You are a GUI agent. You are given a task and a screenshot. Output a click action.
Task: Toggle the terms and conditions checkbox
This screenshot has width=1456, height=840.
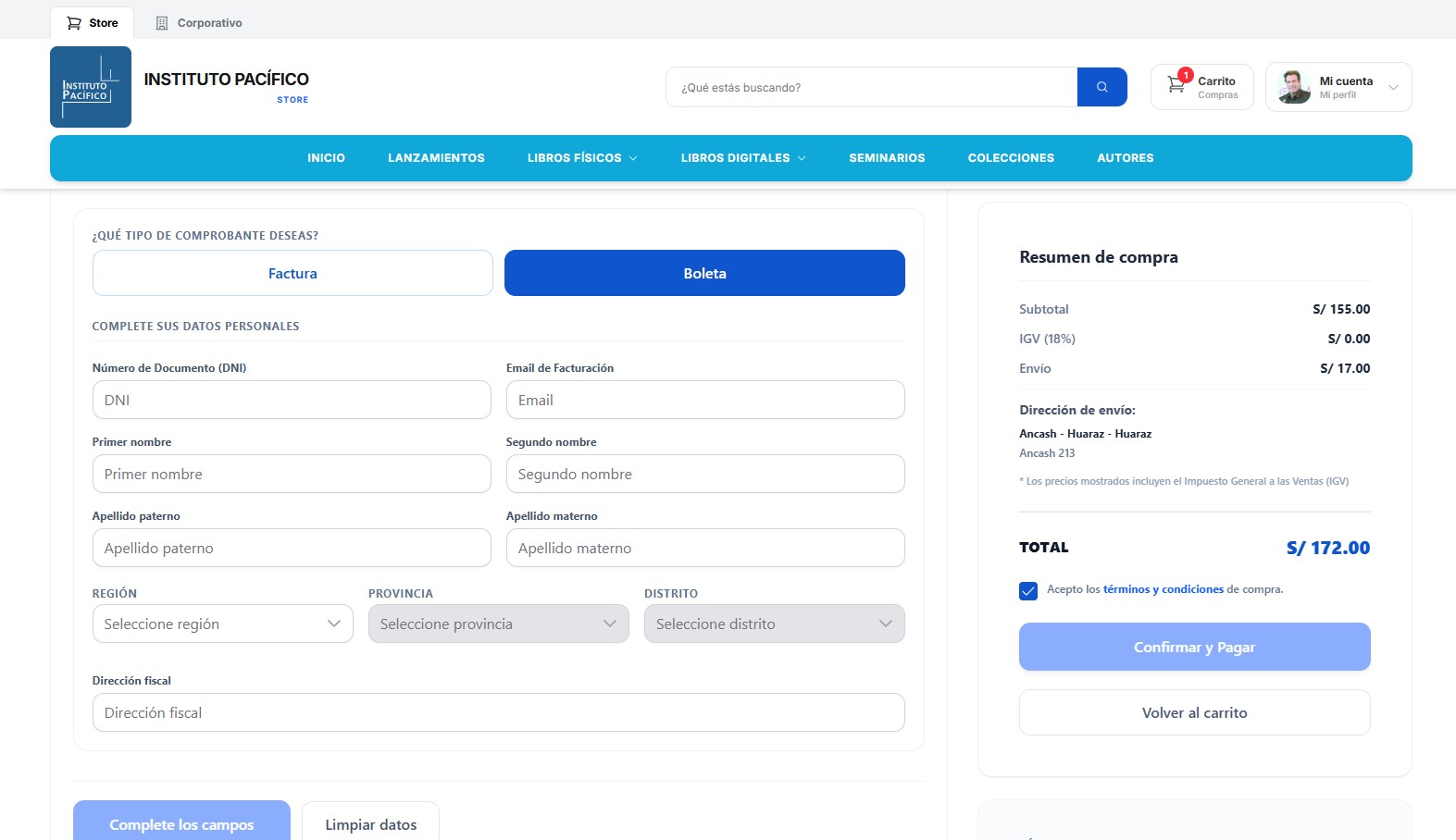[1028, 591]
